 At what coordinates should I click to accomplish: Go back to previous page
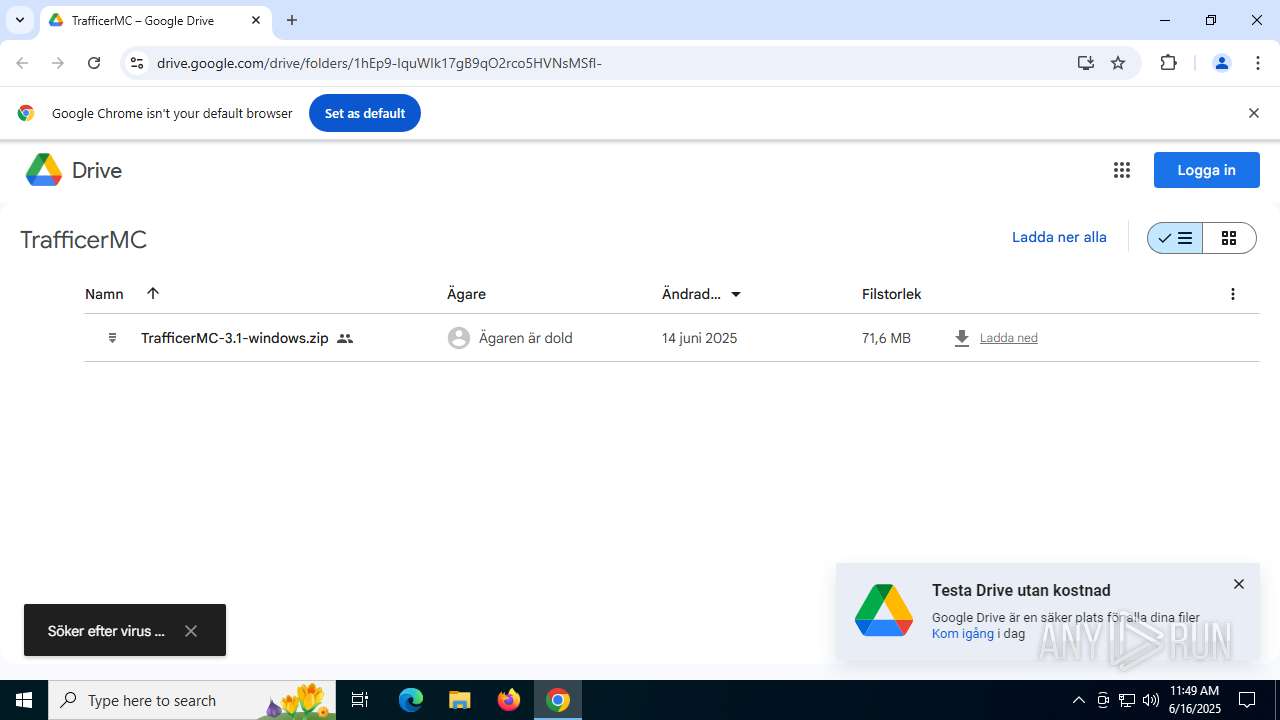(22, 63)
